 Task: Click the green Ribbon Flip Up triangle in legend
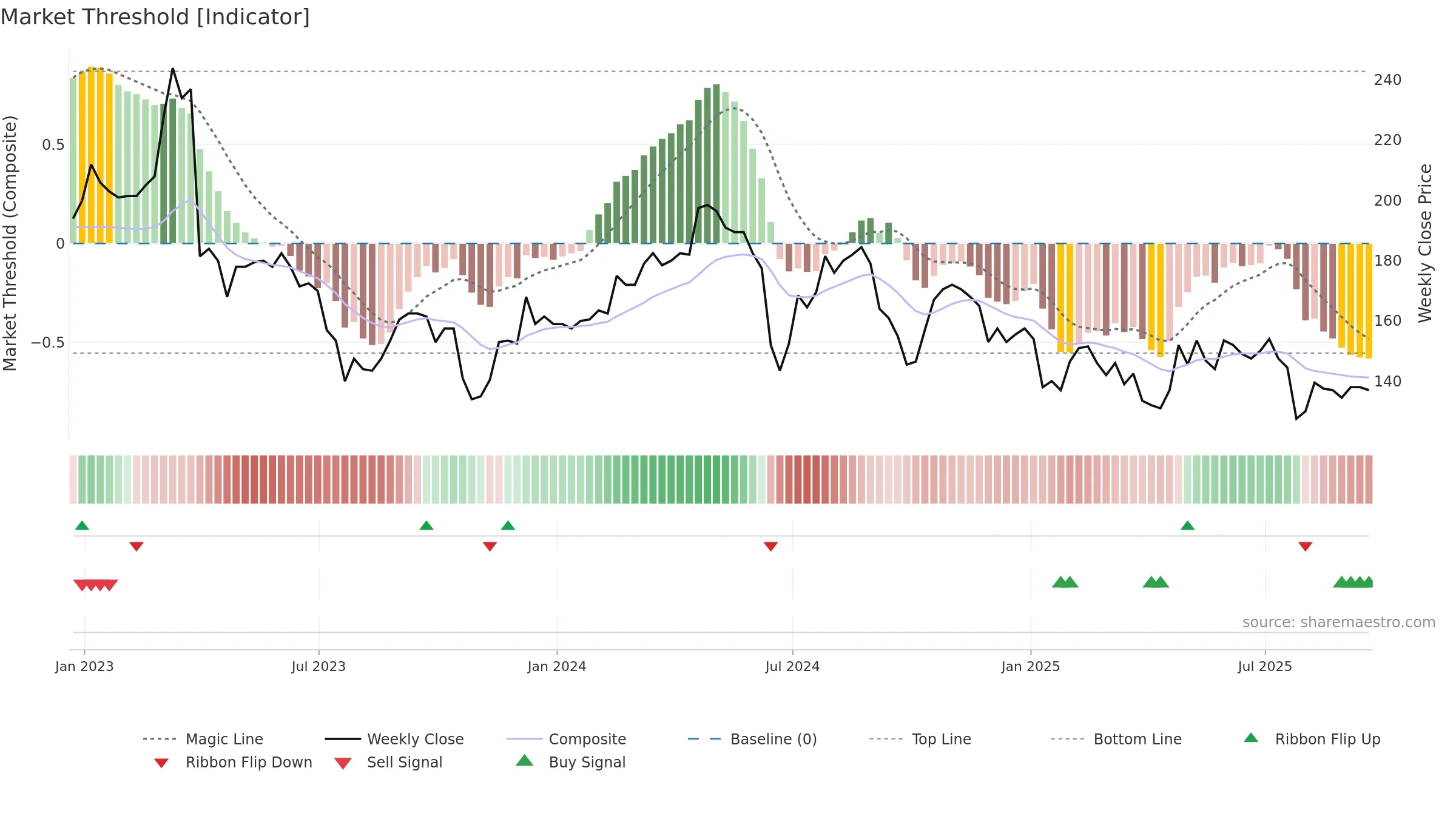coord(1251,738)
